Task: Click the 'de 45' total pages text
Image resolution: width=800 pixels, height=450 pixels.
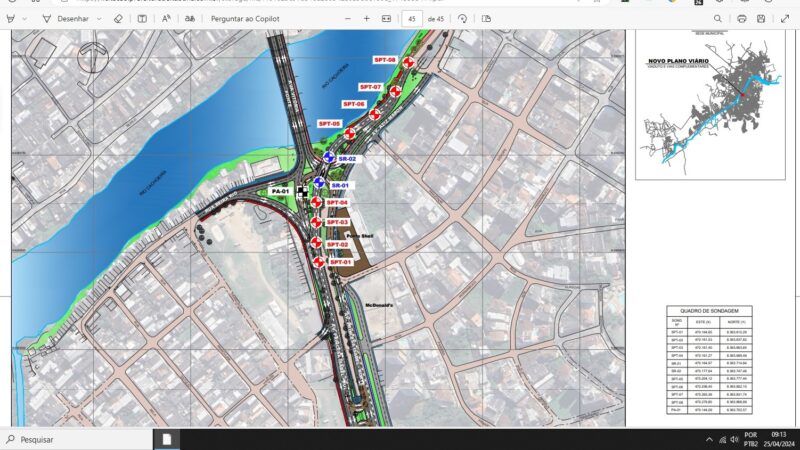Action: (436, 19)
